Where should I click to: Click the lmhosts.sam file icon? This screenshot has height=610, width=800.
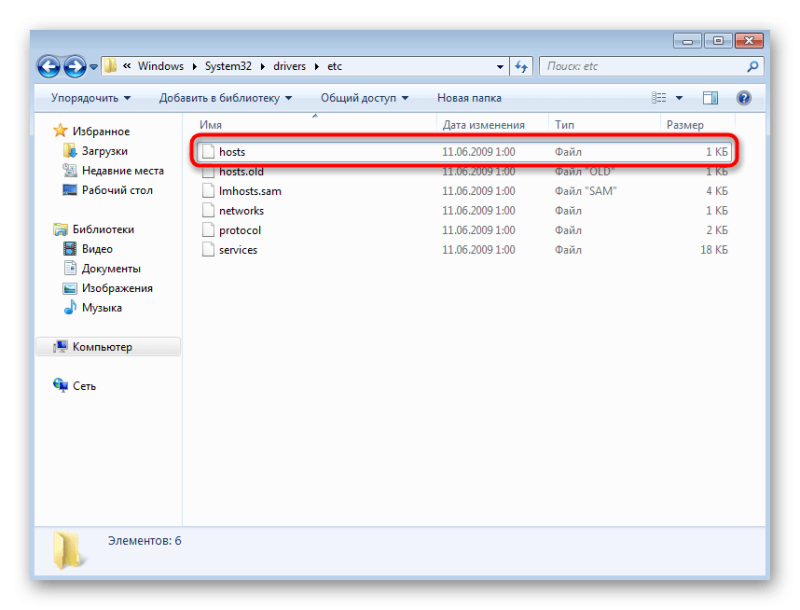pos(208,191)
